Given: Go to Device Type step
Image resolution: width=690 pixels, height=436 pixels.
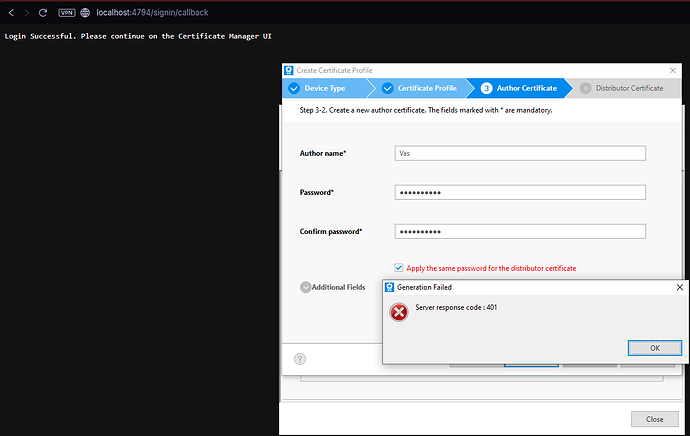Looking at the screenshot, I should point(325,88).
